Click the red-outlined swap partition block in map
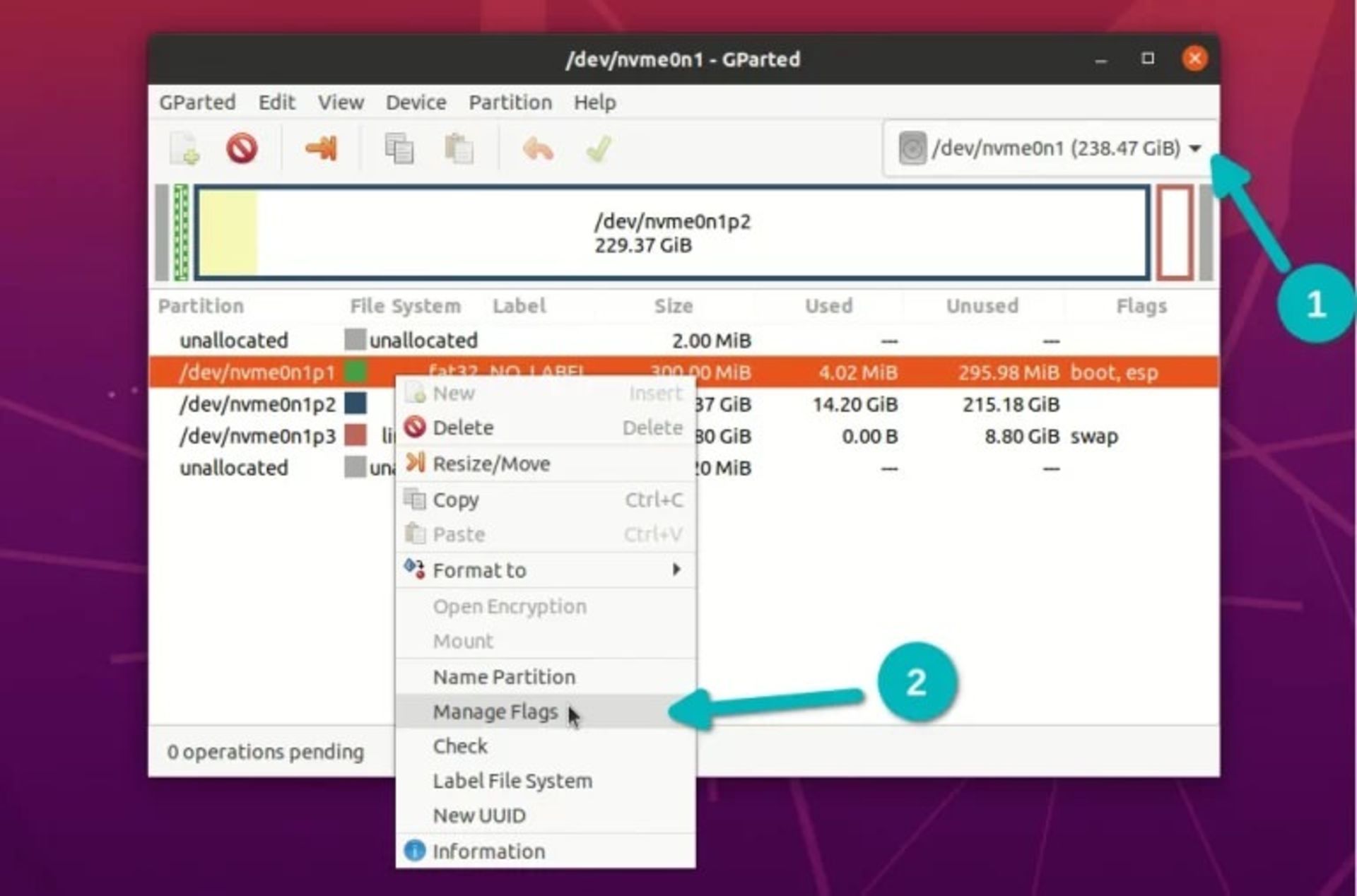The image size is (1357, 896). click(x=1175, y=232)
